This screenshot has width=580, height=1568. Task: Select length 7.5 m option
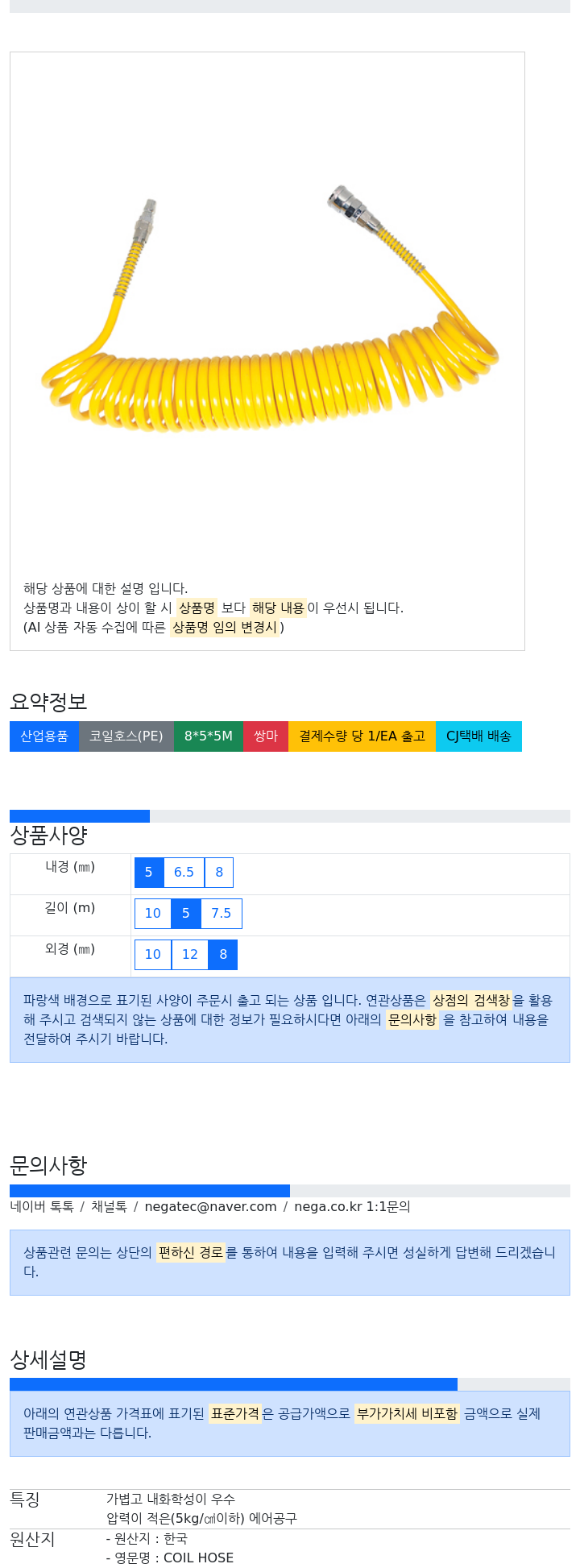(x=222, y=914)
